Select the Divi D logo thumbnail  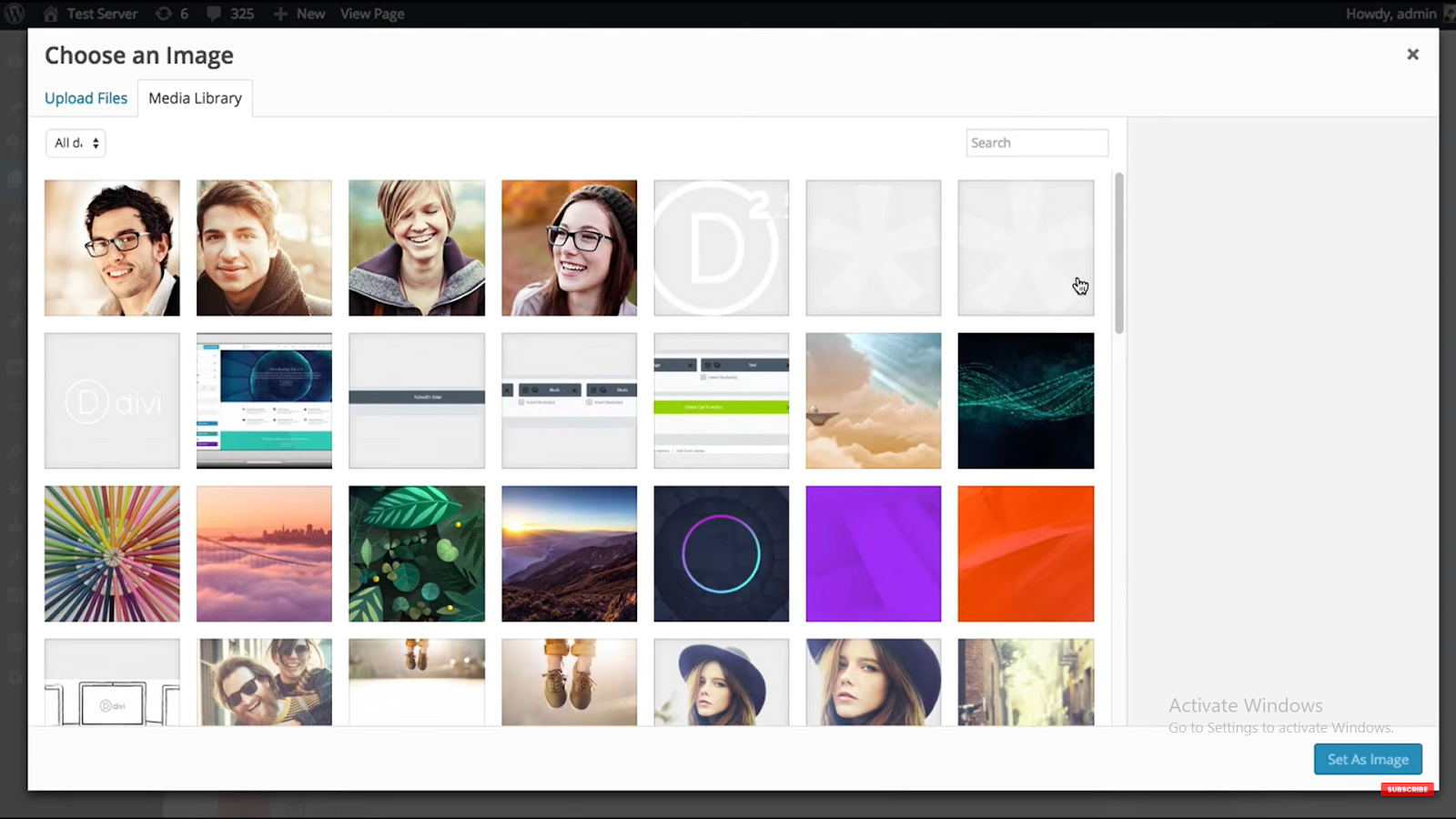tap(111, 400)
